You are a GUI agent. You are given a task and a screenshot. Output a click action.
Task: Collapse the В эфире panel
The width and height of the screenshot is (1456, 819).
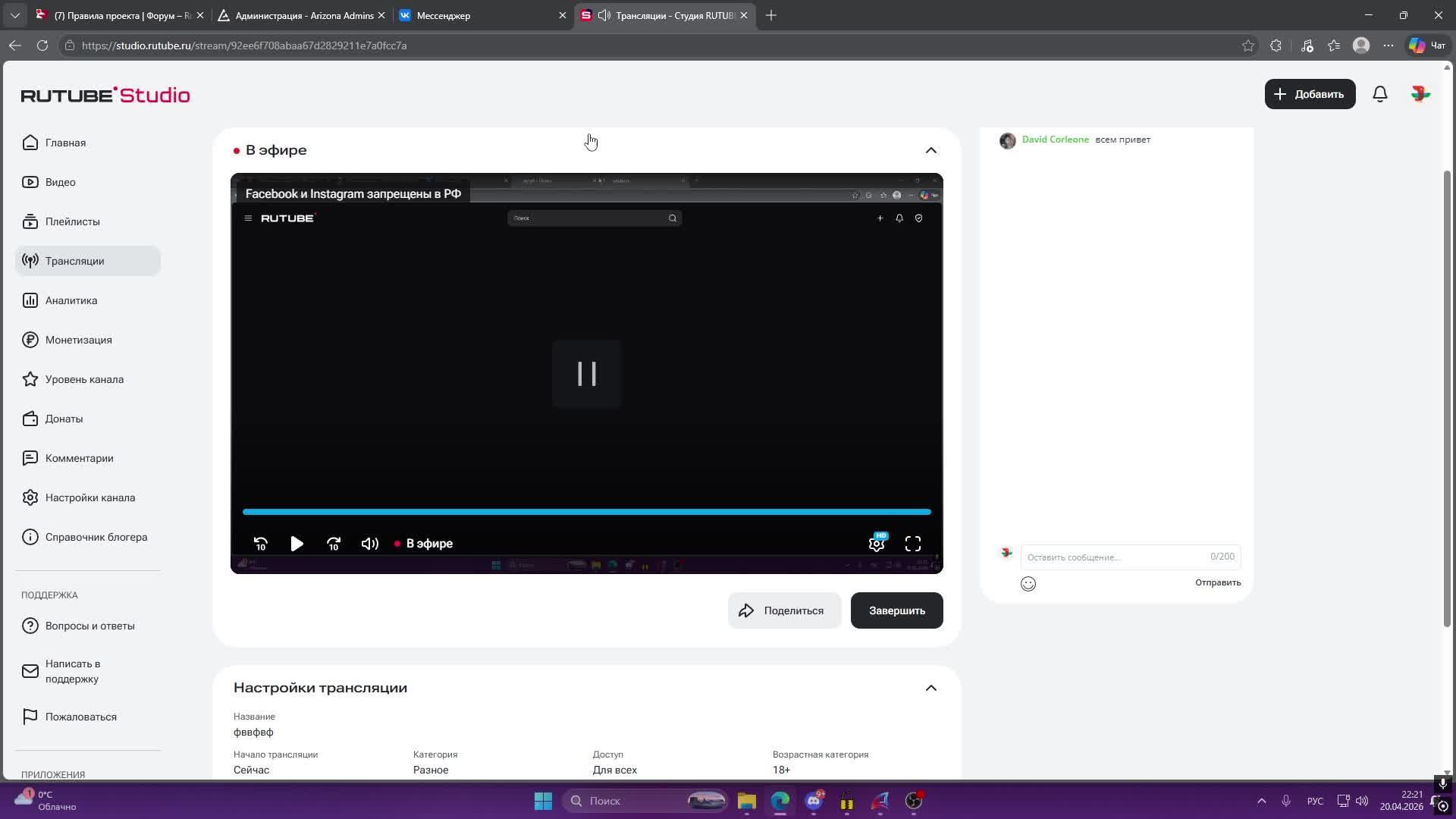[x=931, y=150]
